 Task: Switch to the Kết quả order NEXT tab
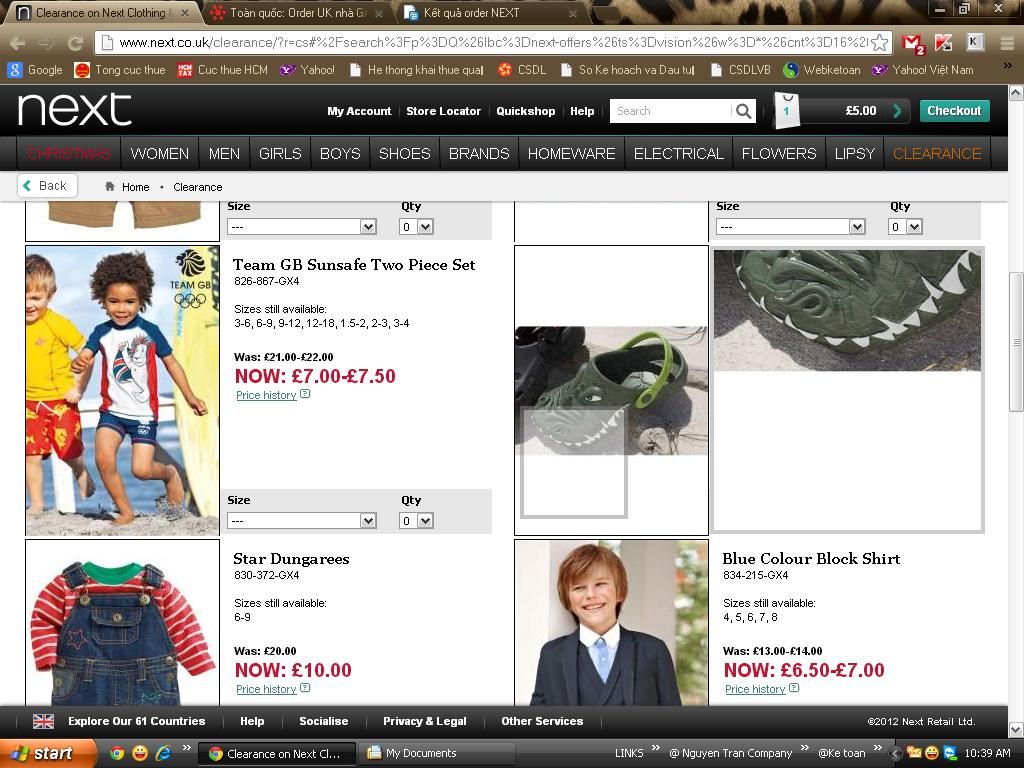point(490,12)
